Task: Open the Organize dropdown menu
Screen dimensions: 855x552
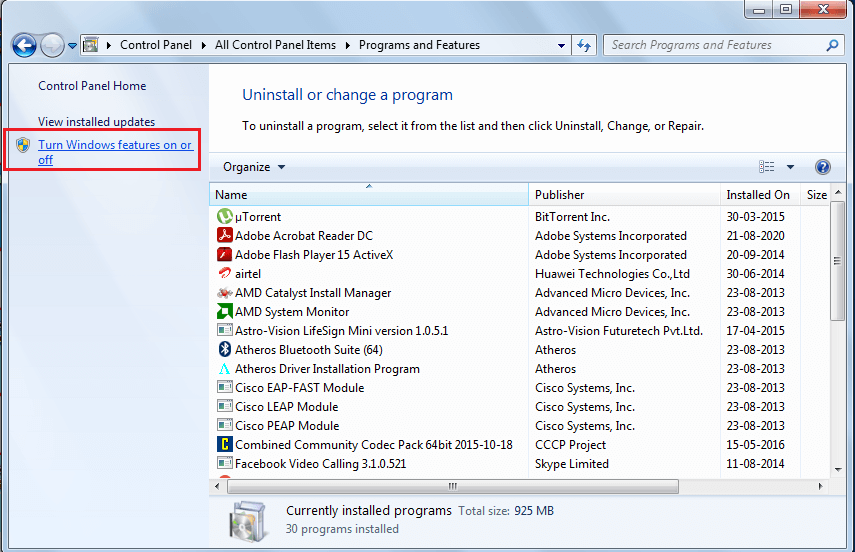Action: 254,167
